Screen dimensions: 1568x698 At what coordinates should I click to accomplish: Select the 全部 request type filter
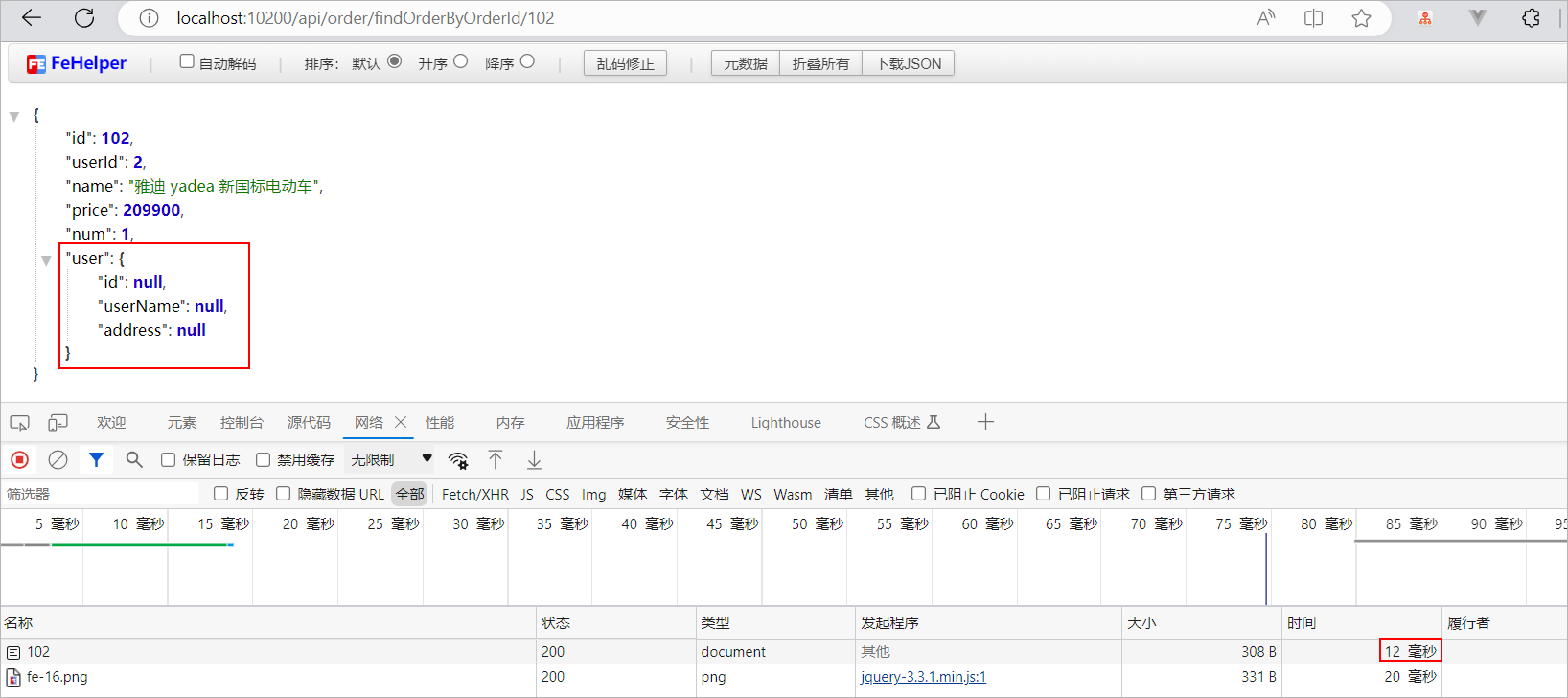(409, 495)
